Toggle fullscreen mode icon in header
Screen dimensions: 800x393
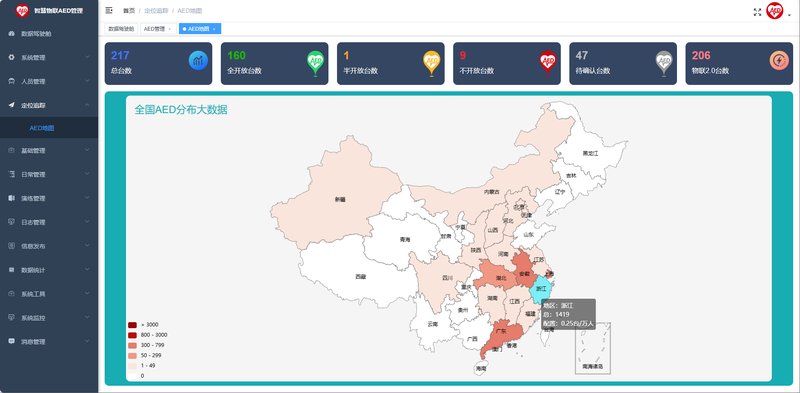(x=757, y=12)
